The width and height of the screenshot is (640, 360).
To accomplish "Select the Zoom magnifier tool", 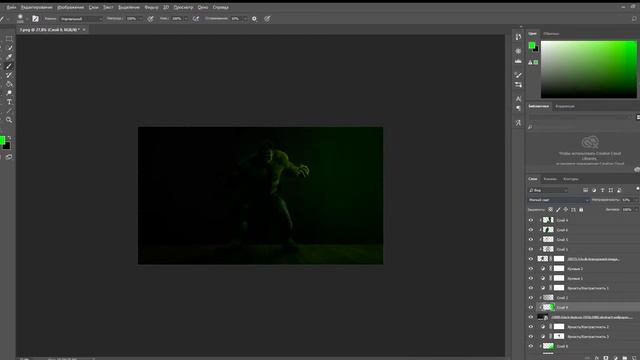I will click(9, 120).
